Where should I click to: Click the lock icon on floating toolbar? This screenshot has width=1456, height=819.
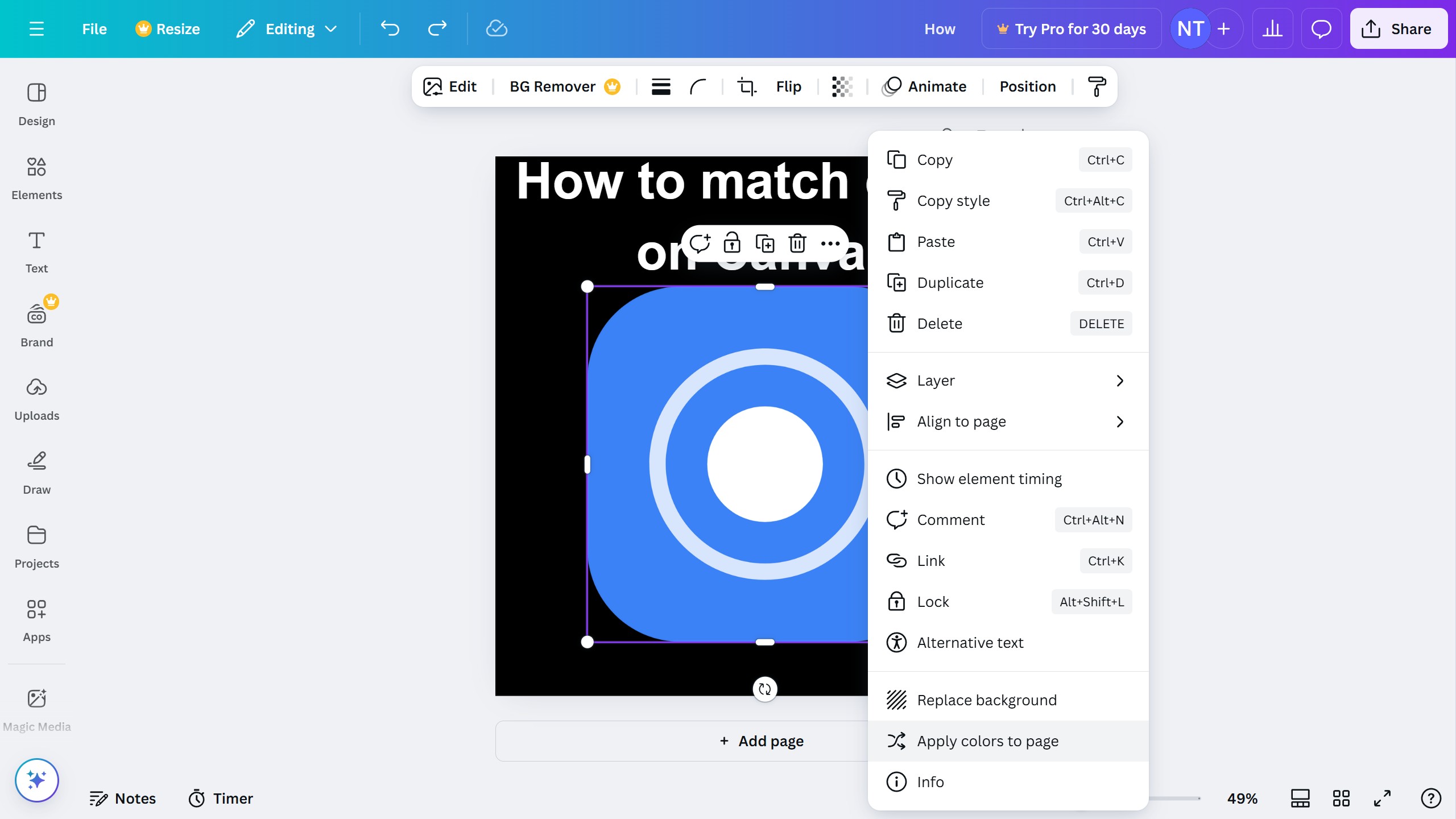point(731,243)
